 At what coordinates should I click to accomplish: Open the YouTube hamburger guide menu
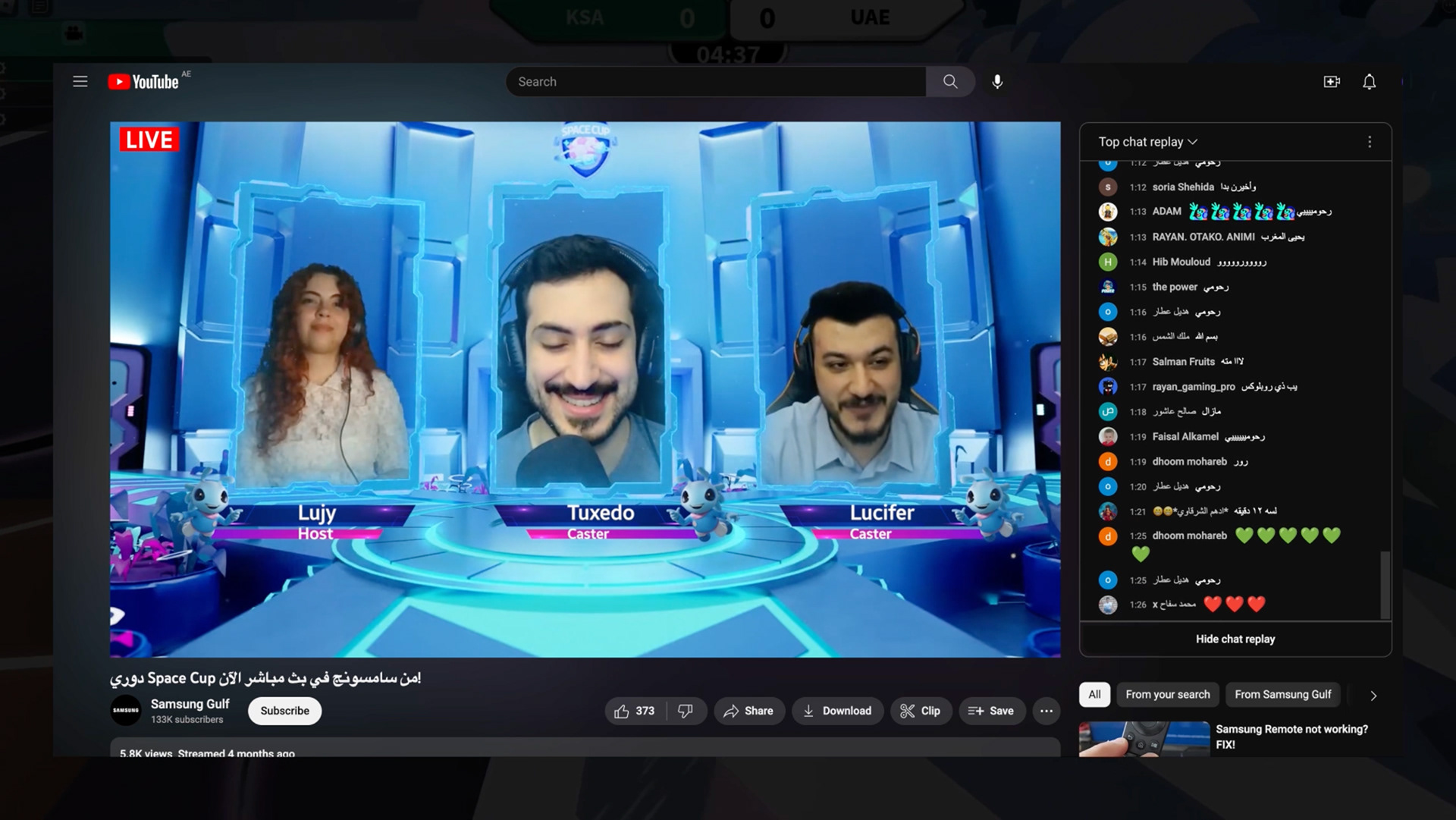coord(80,82)
